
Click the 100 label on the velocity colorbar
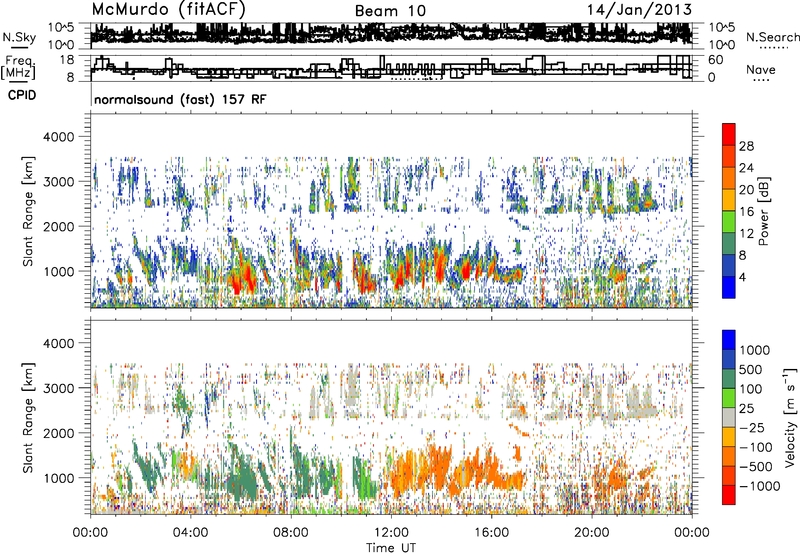tap(751, 389)
